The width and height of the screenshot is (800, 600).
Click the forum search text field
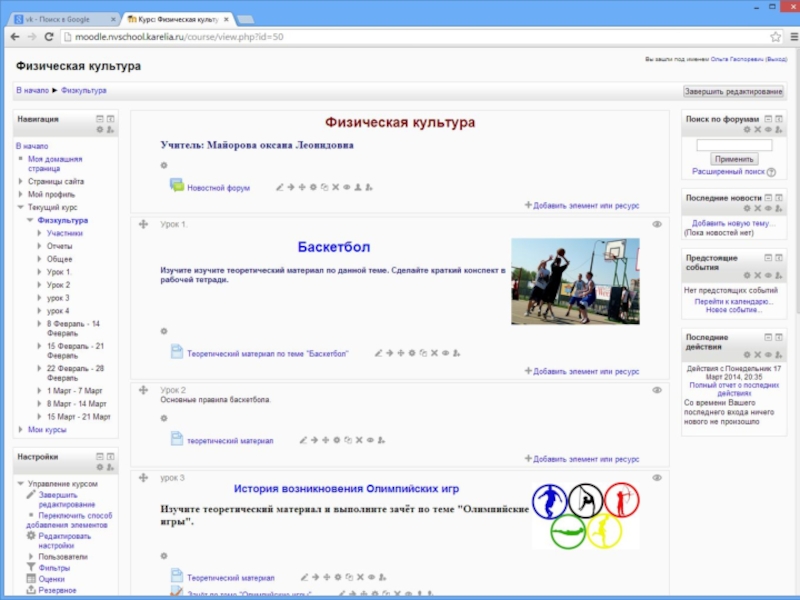pyautogui.click(x=734, y=144)
